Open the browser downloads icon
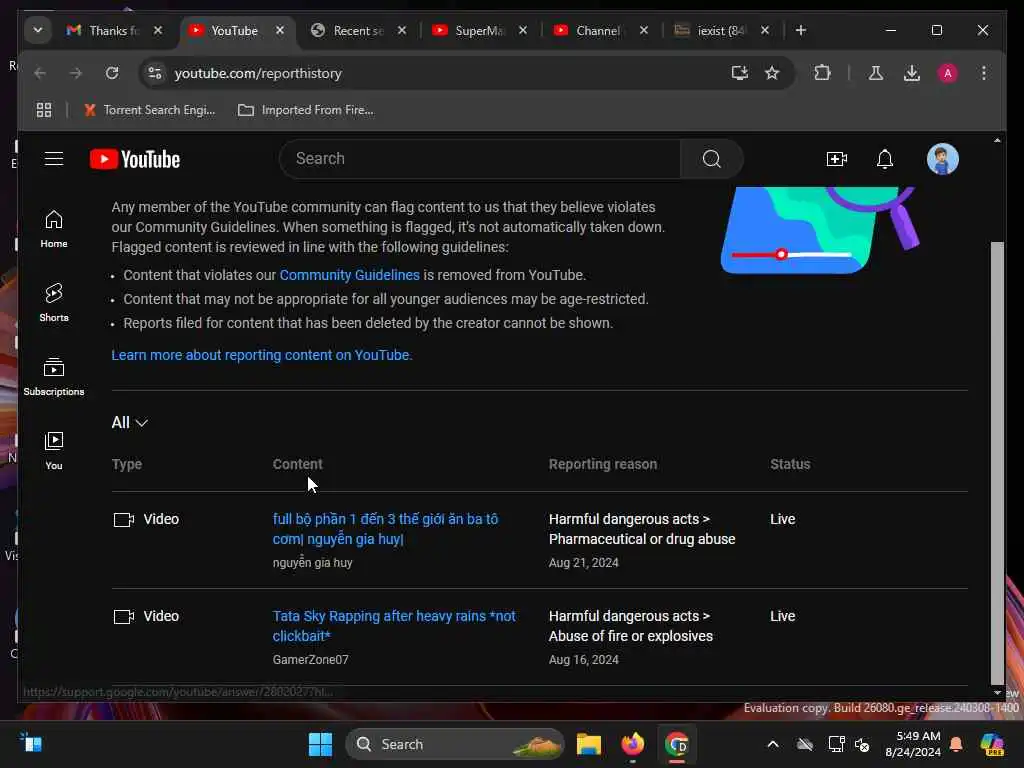This screenshot has height=768, width=1024. 912,72
